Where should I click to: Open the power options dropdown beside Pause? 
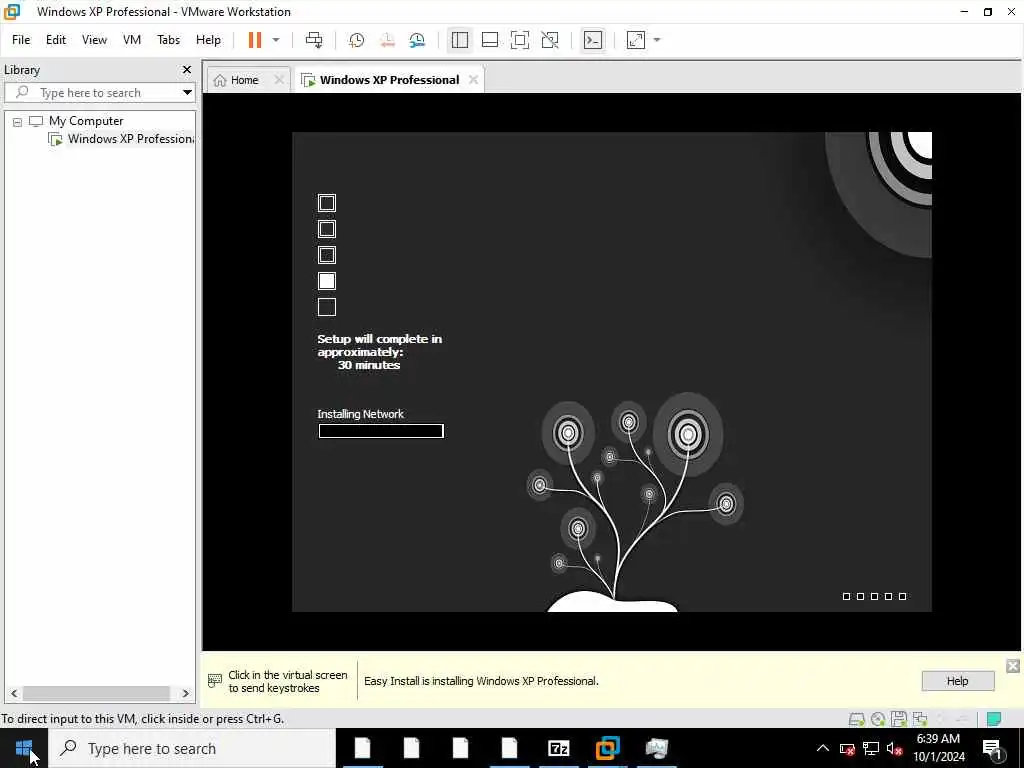pyautogui.click(x=276, y=40)
